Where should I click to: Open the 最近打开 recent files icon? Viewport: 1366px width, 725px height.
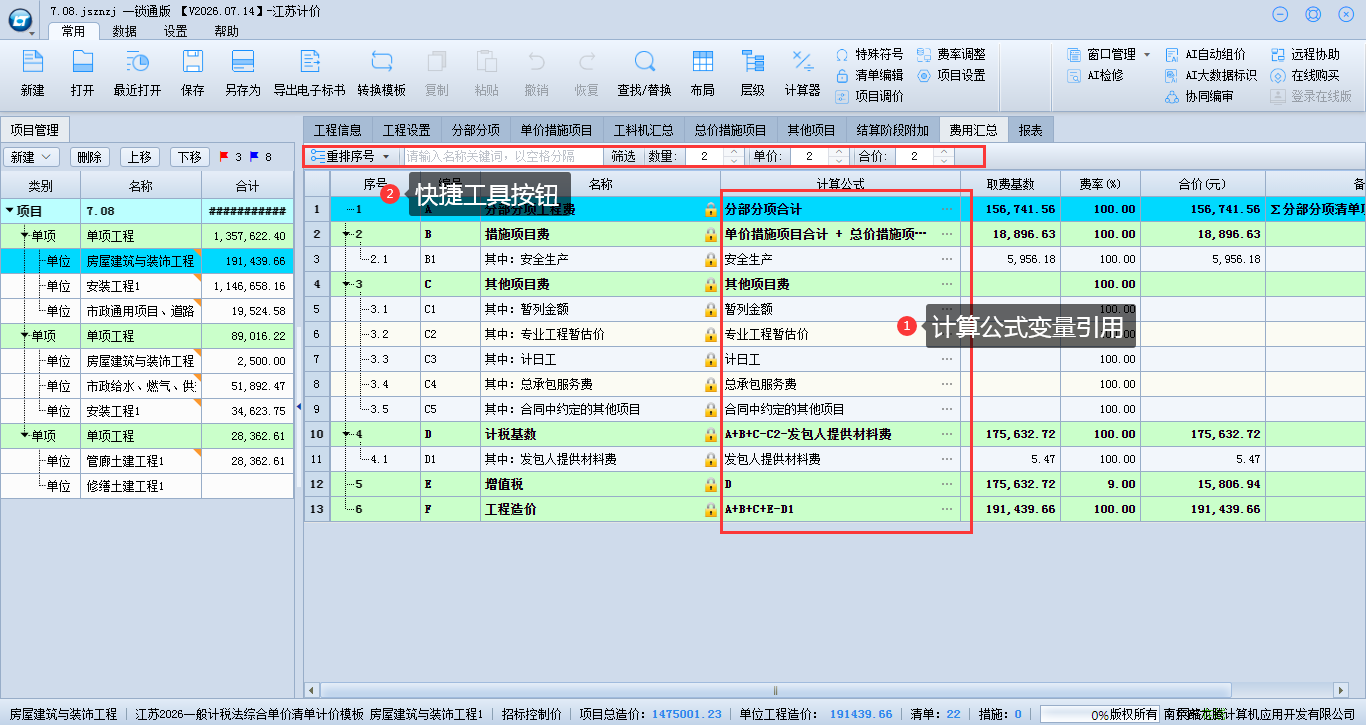tap(137, 73)
